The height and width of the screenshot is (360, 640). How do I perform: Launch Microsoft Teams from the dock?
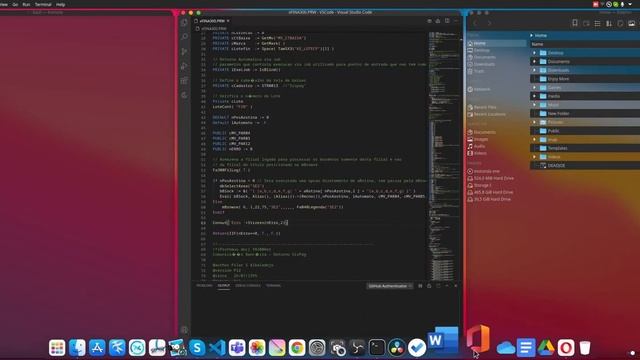click(237, 348)
